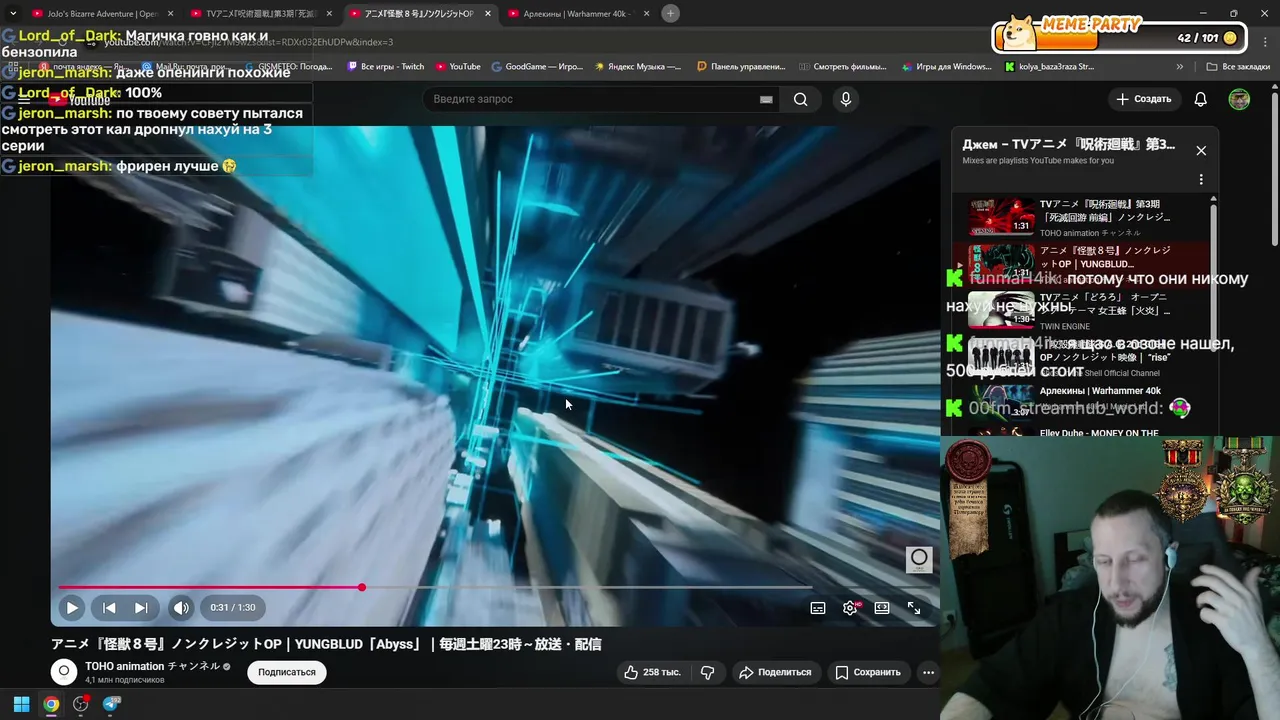Open kolya_baza3raza bookmark
This screenshot has width=1280, height=720.
pyautogui.click(x=1050, y=67)
